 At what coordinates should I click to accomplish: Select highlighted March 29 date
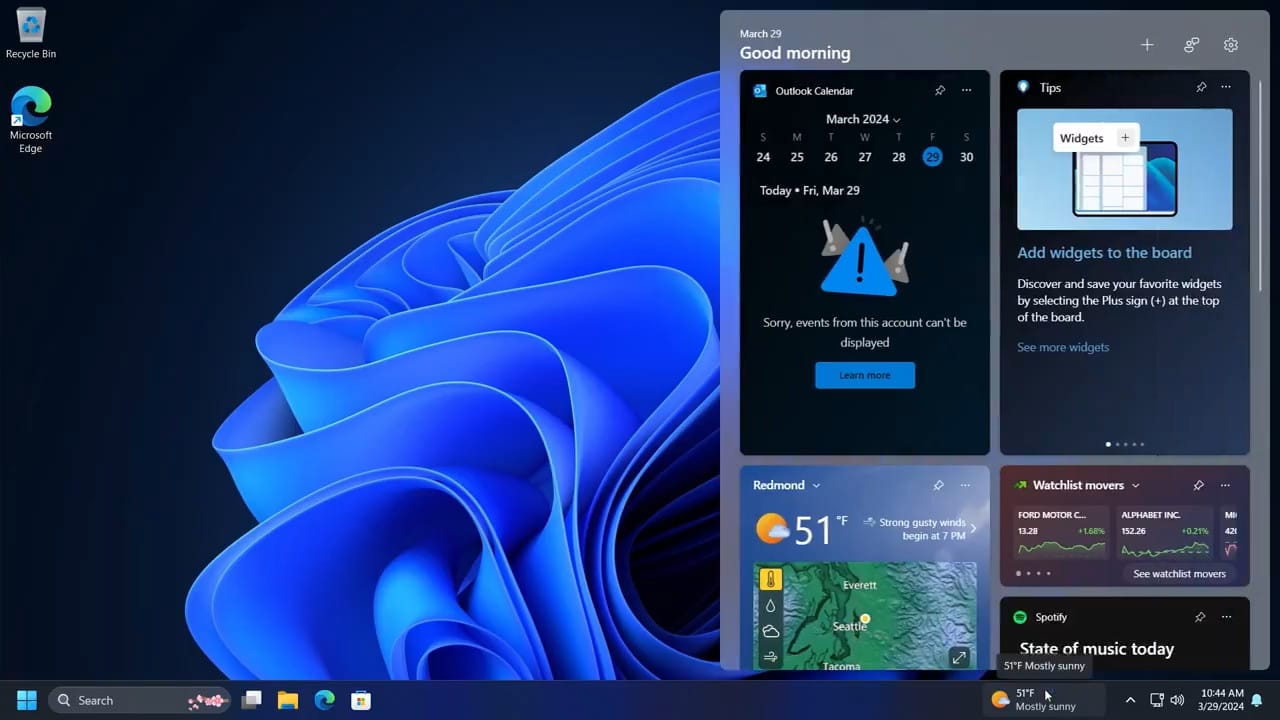coord(932,157)
